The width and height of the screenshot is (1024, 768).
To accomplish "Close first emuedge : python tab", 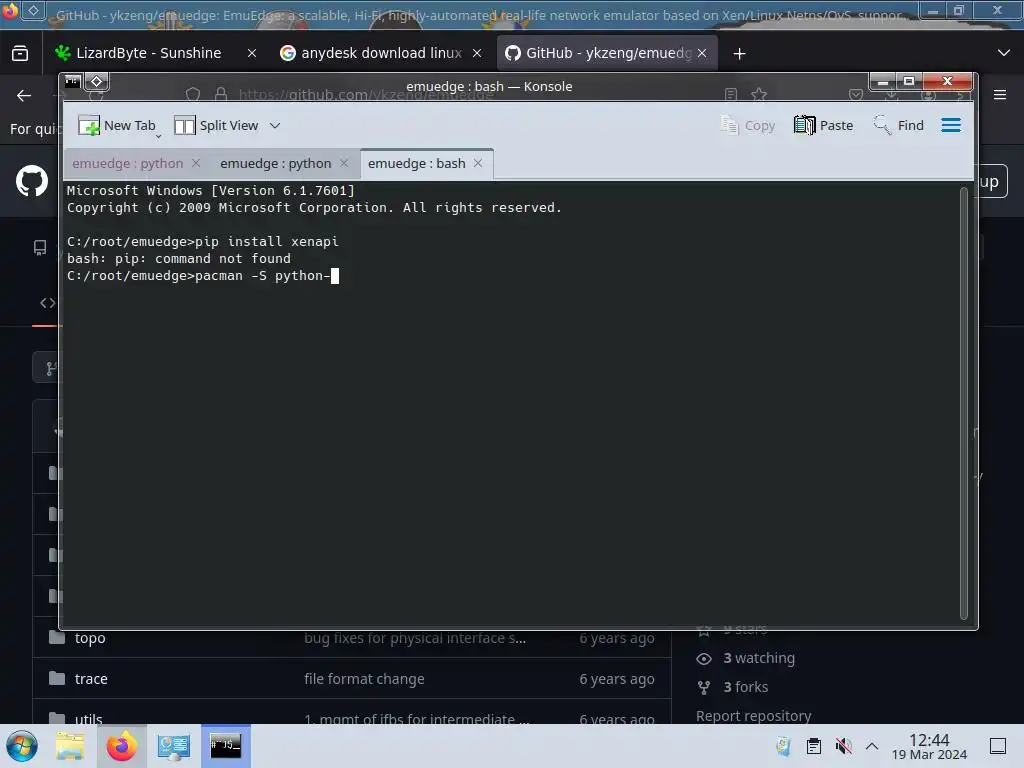I will pos(196,163).
